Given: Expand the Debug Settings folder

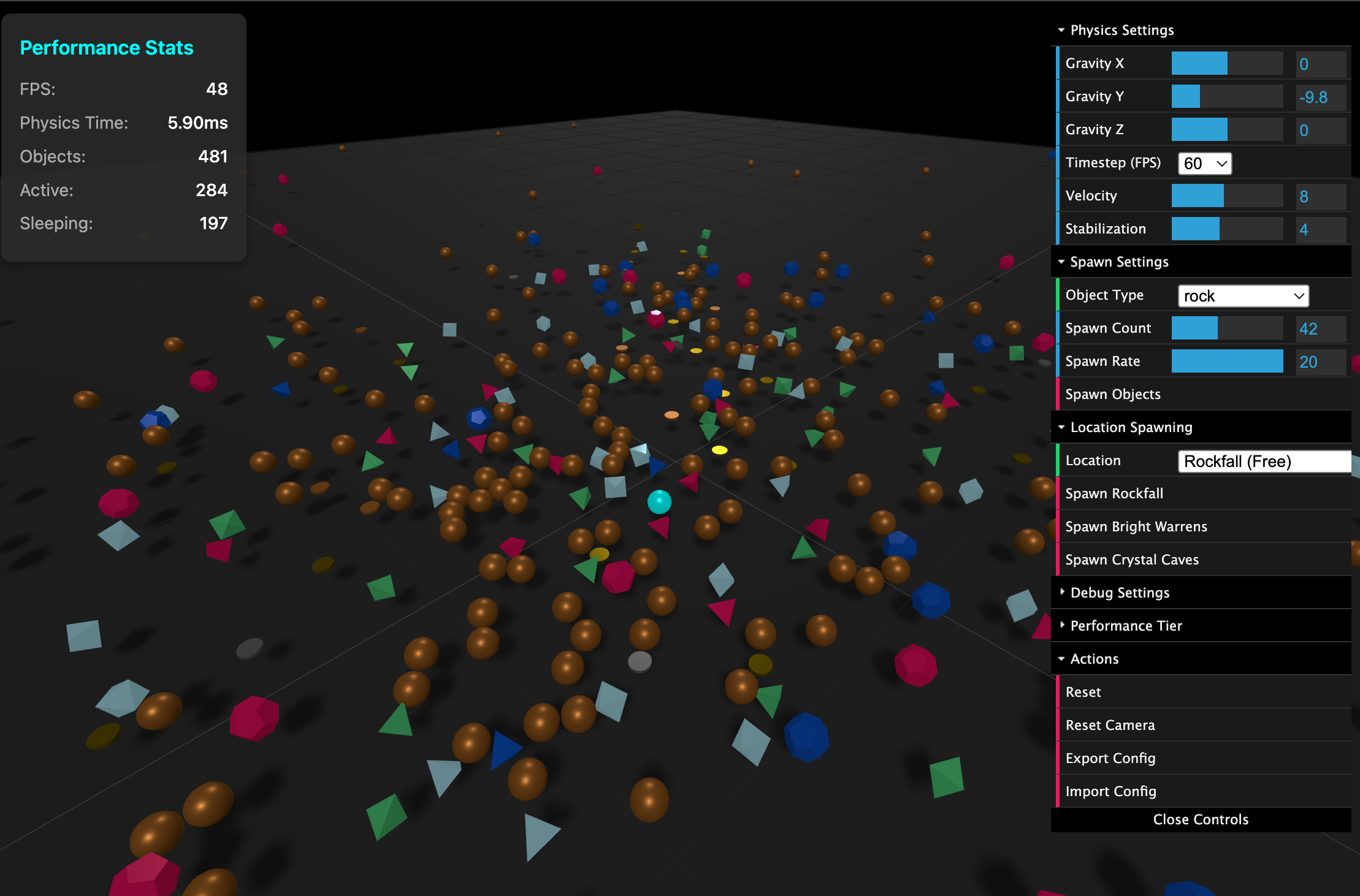Looking at the screenshot, I should [x=1119, y=593].
